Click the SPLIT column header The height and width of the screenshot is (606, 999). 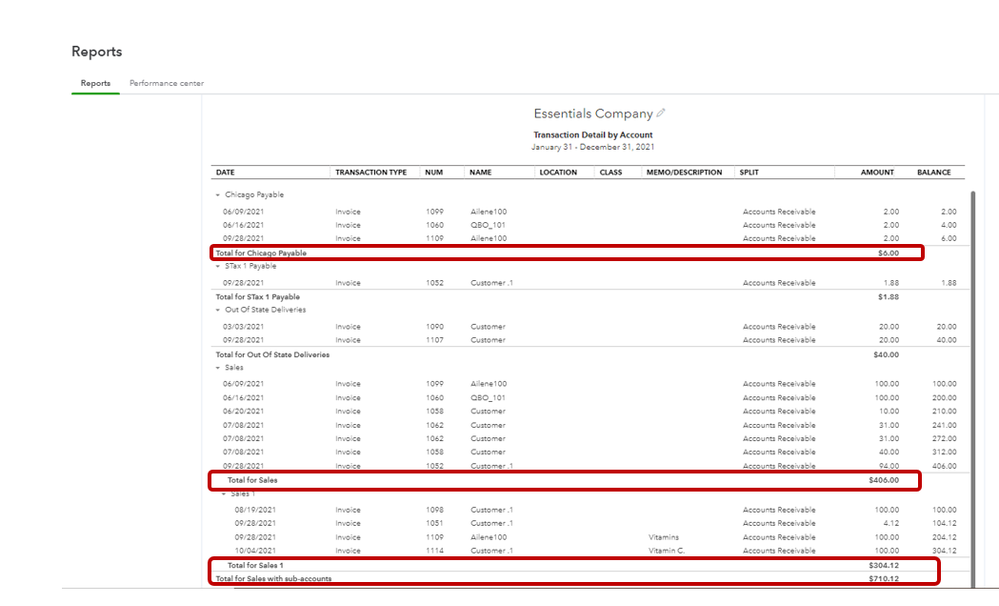pyautogui.click(x=749, y=172)
